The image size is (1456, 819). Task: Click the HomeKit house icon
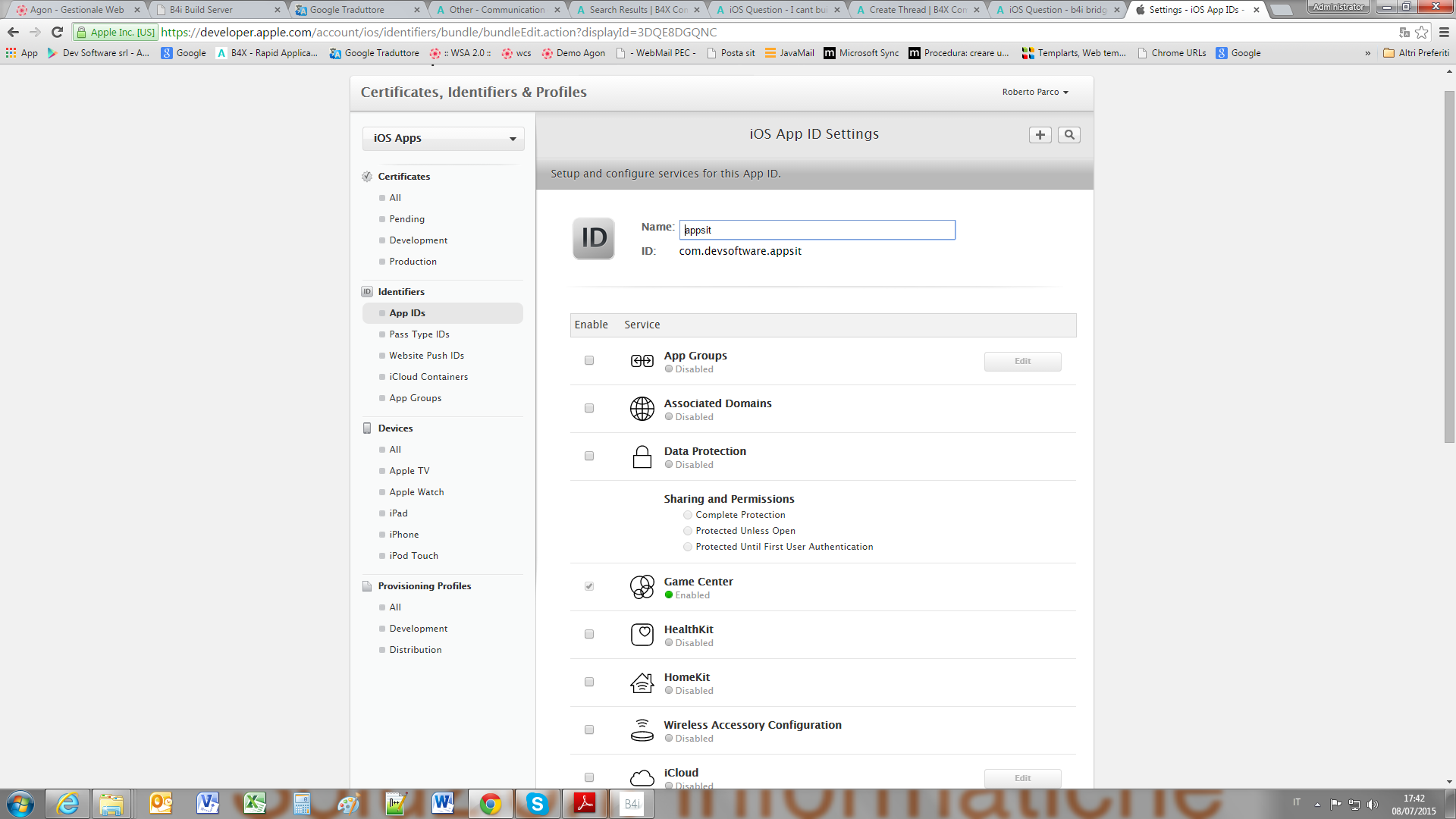coord(642,682)
